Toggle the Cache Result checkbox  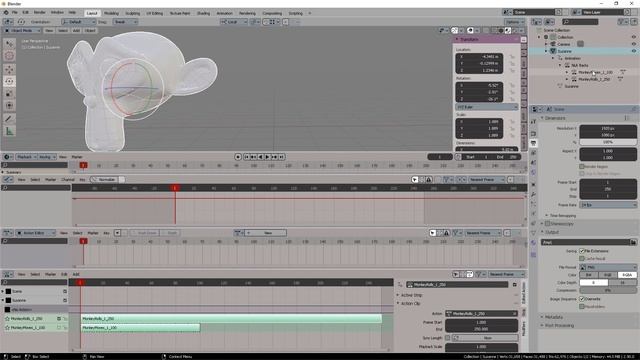[582, 258]
